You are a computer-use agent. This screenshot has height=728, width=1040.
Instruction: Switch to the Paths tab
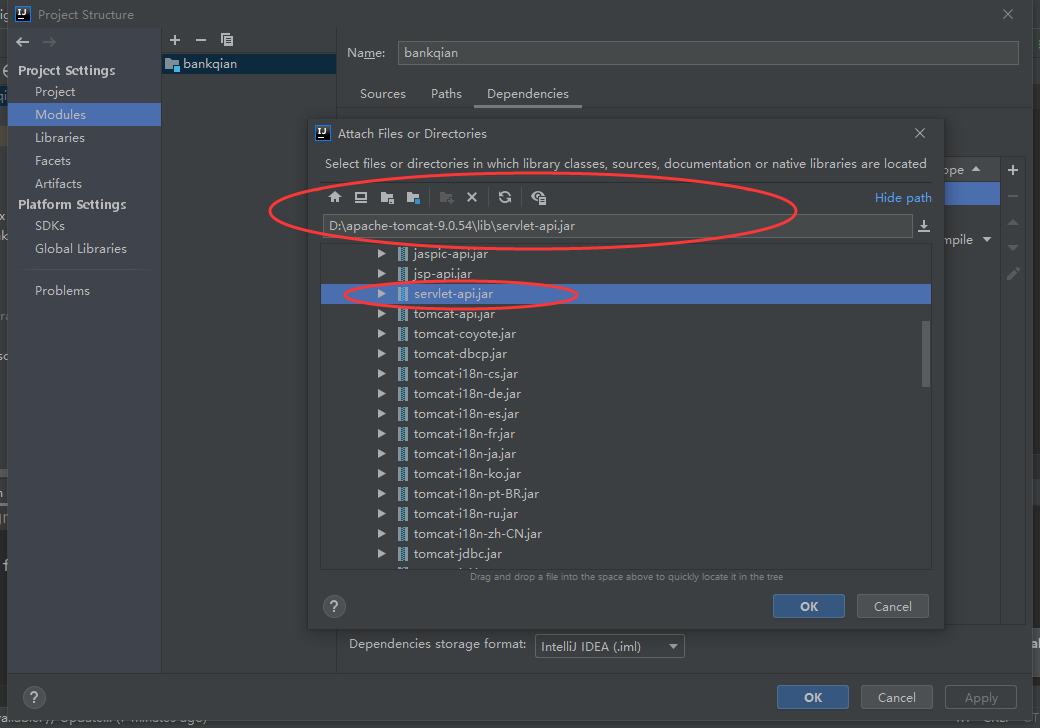coord(446,94)
